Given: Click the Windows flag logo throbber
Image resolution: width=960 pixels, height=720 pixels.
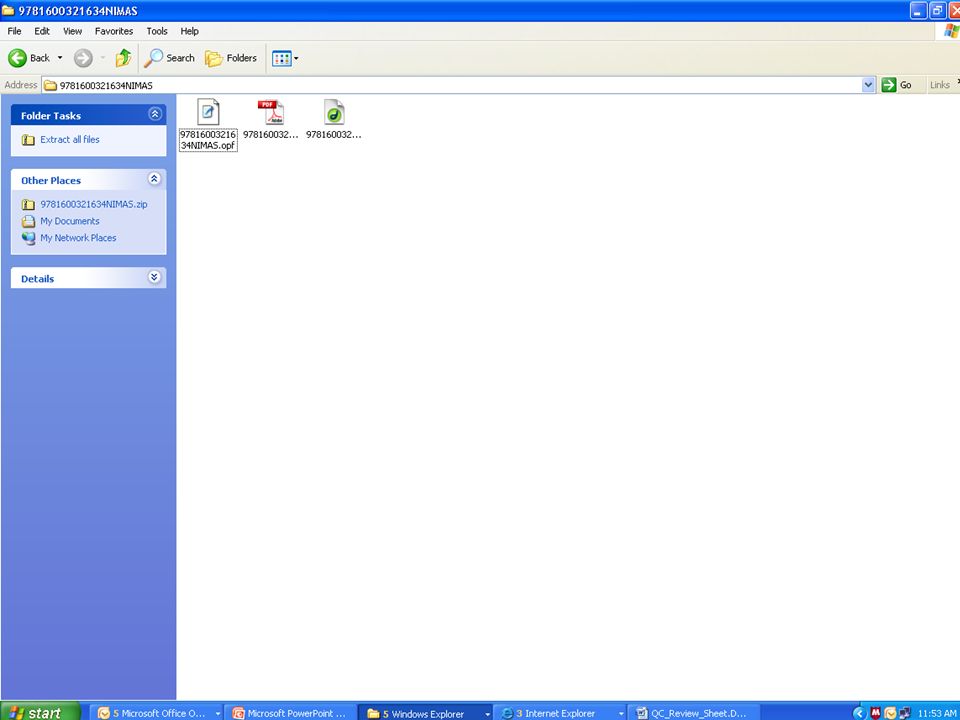Looking at the screenshot, I should (951, 31).
